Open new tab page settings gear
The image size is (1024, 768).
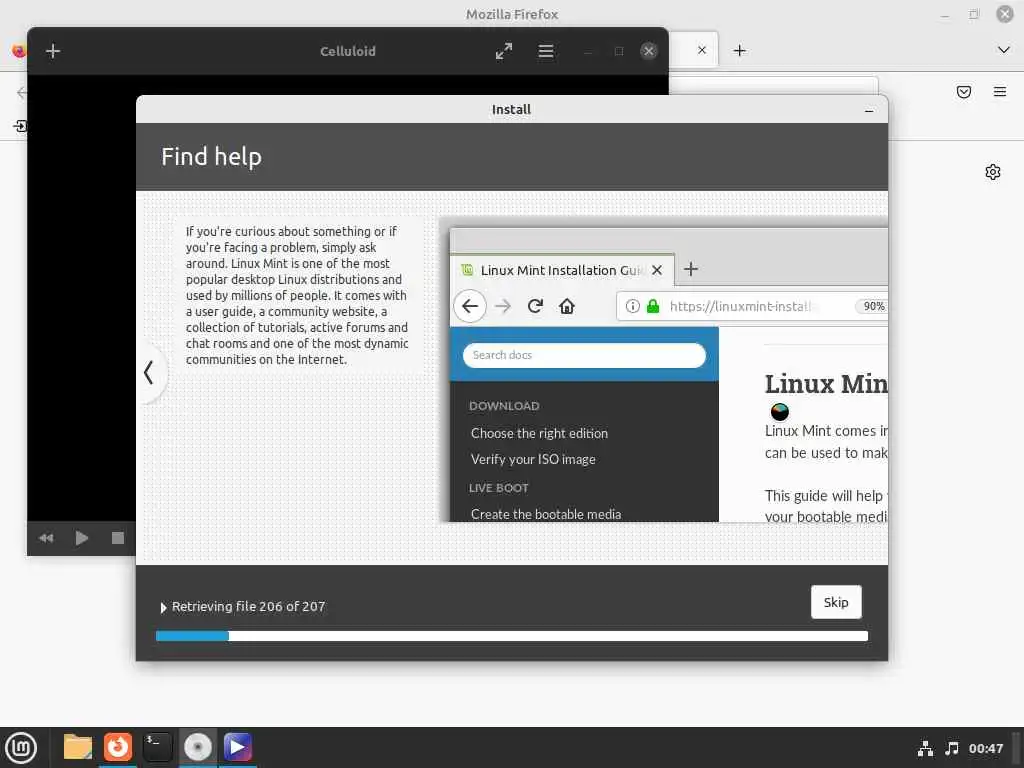[993, 172]
